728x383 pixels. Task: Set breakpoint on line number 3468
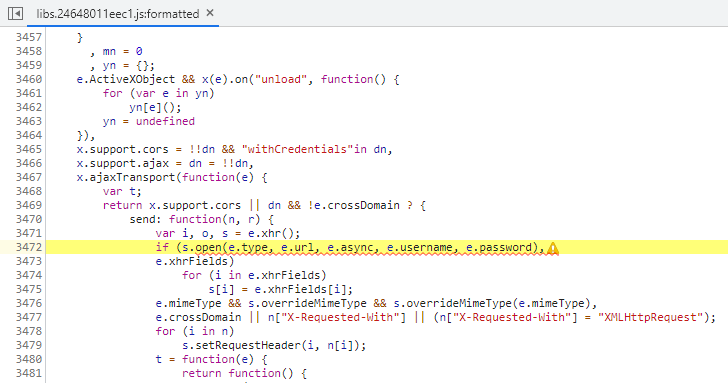click(29, 191)
